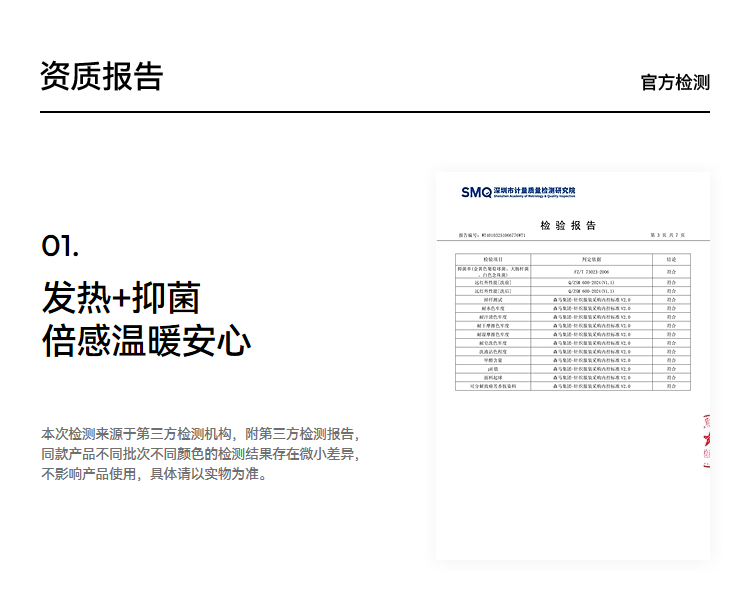Screen dimensions: 750x595
Task: Click the 抑菌率 test item cell
Action: click(493, 272)
